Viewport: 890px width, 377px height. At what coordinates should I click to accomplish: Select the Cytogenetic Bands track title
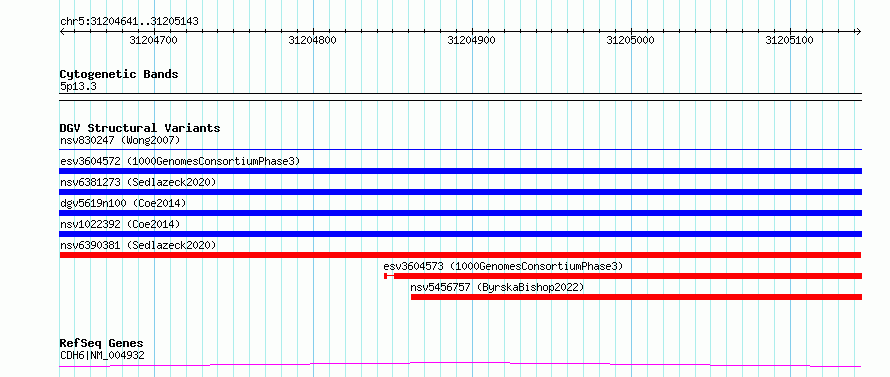pos(119,74)
